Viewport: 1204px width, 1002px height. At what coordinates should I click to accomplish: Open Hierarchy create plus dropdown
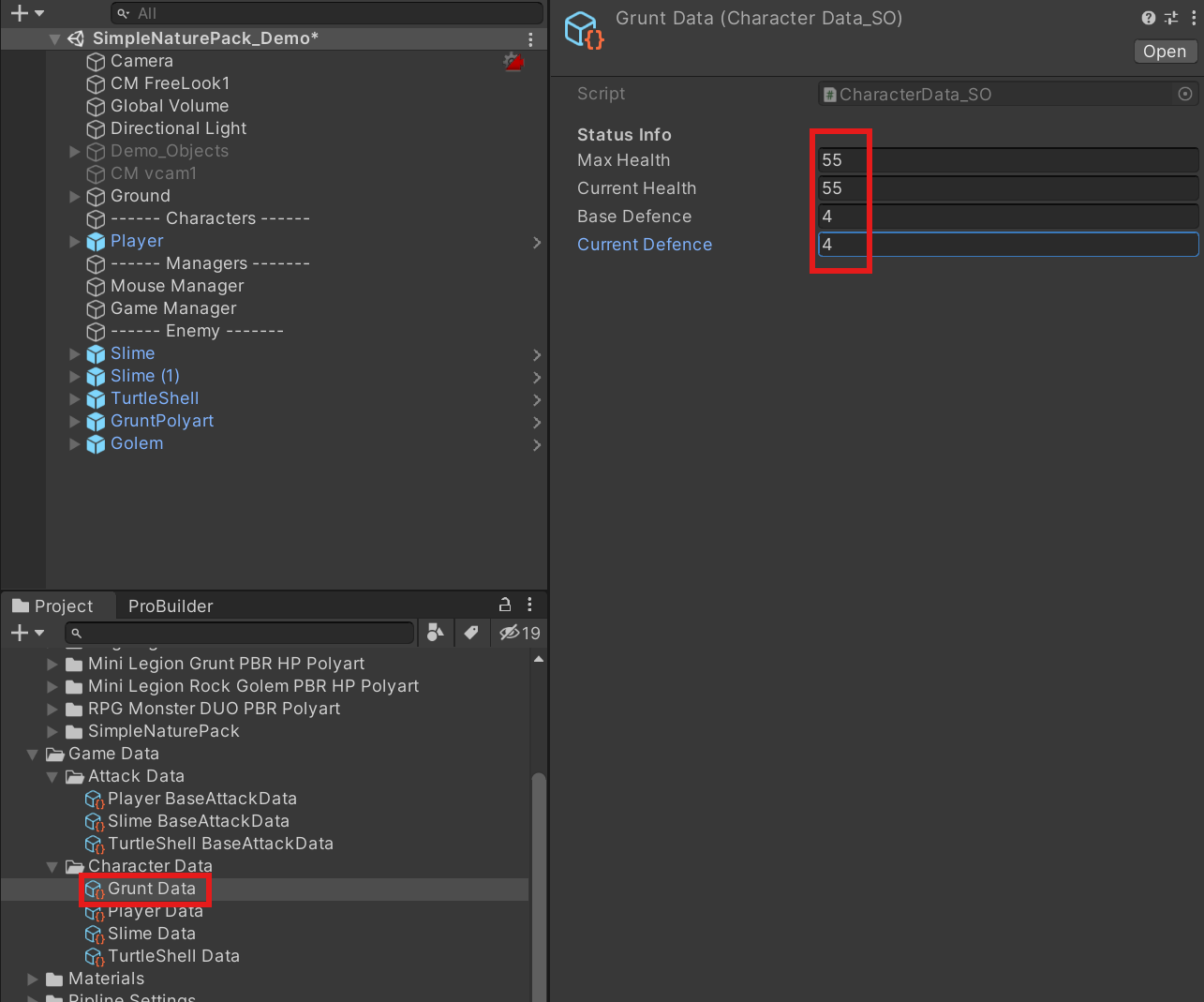pos(26,13)
